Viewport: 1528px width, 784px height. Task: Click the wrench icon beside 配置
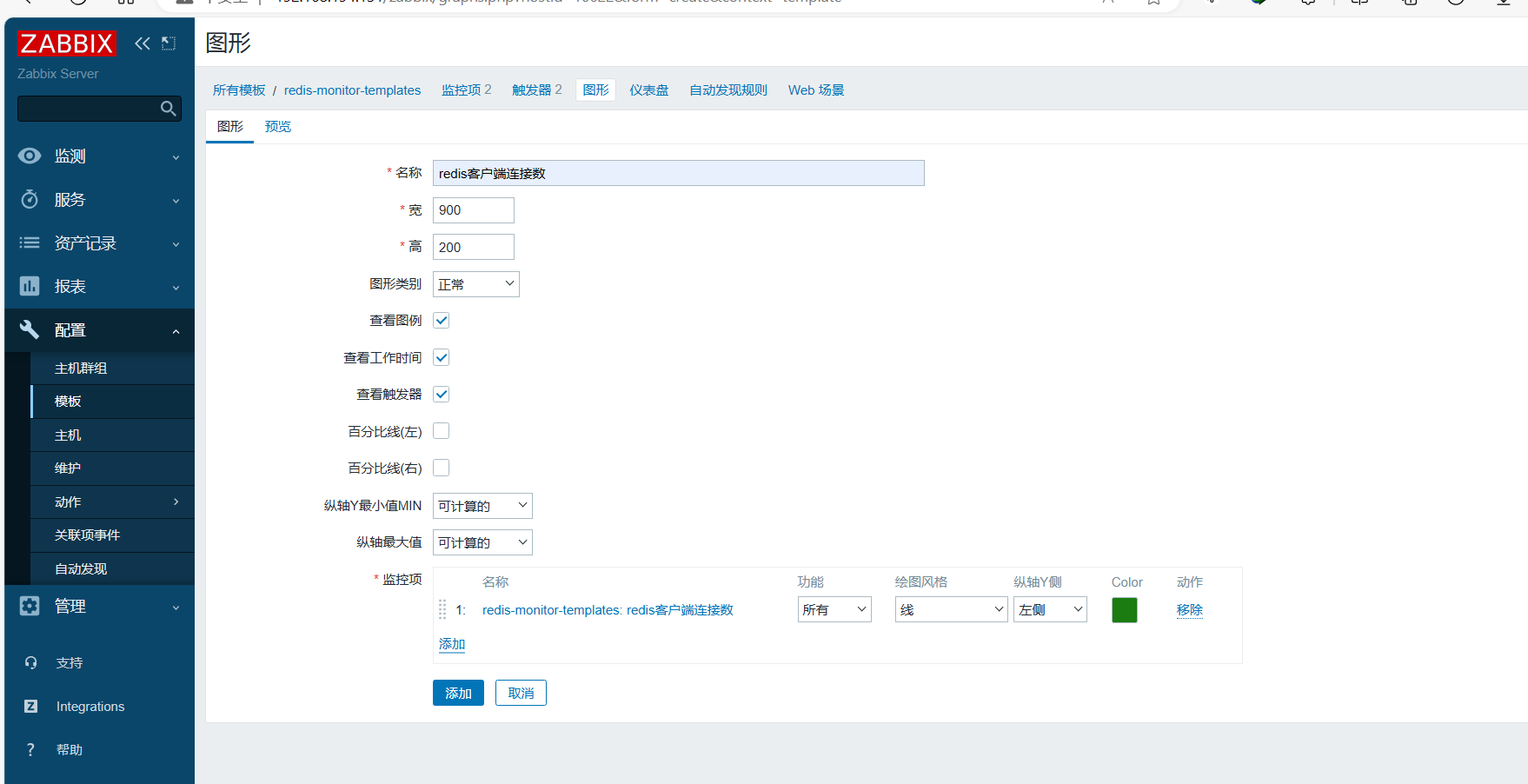click(30, 329)
